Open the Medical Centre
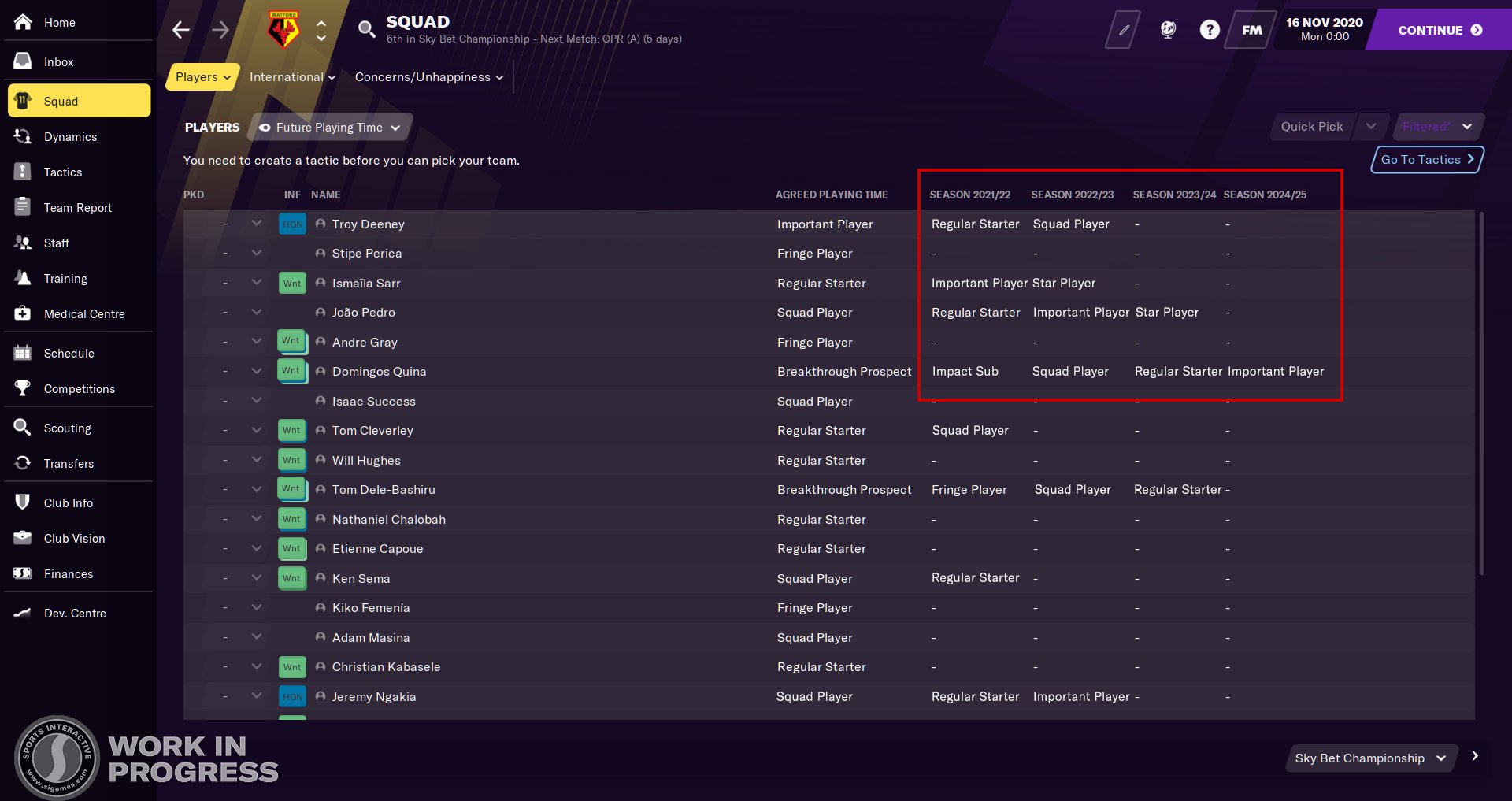The width and height of the screenshot is (1512, 801). [84, 313]
